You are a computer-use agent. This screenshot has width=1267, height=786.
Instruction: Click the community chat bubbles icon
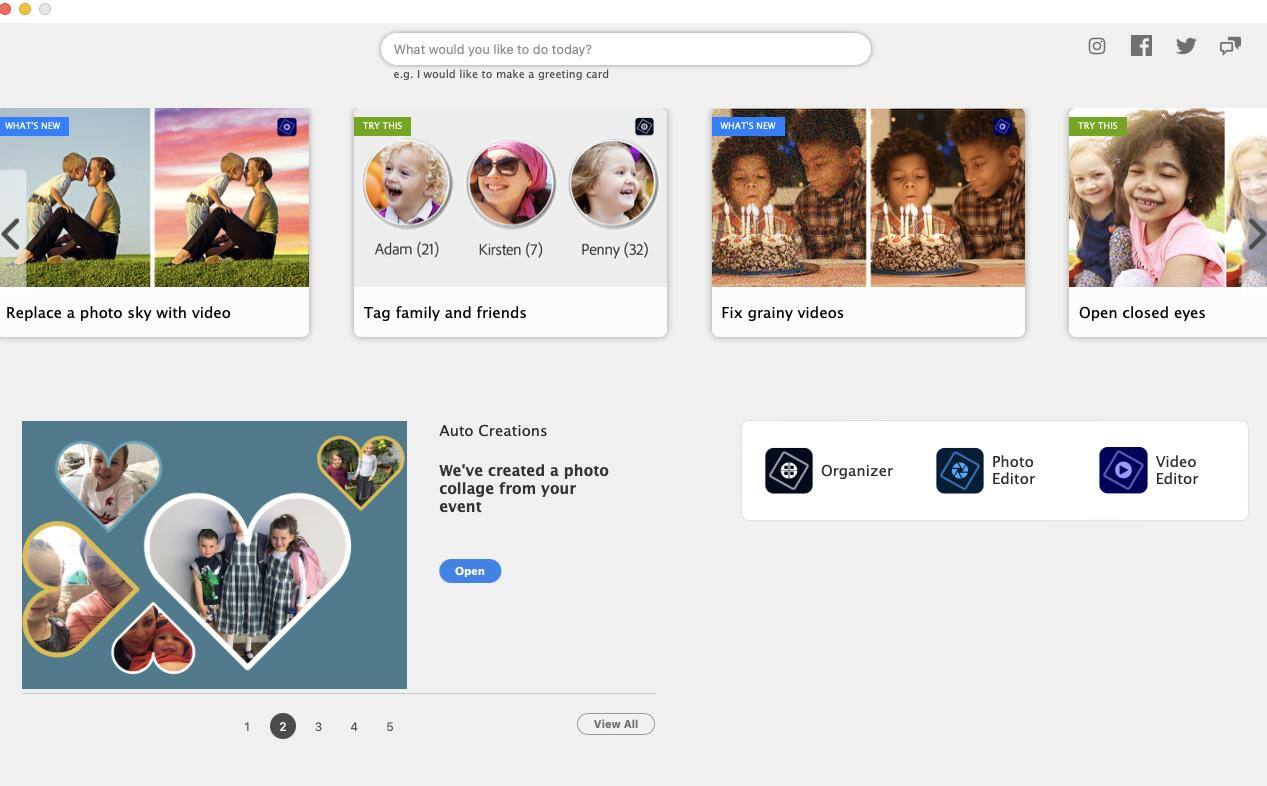1230,46
